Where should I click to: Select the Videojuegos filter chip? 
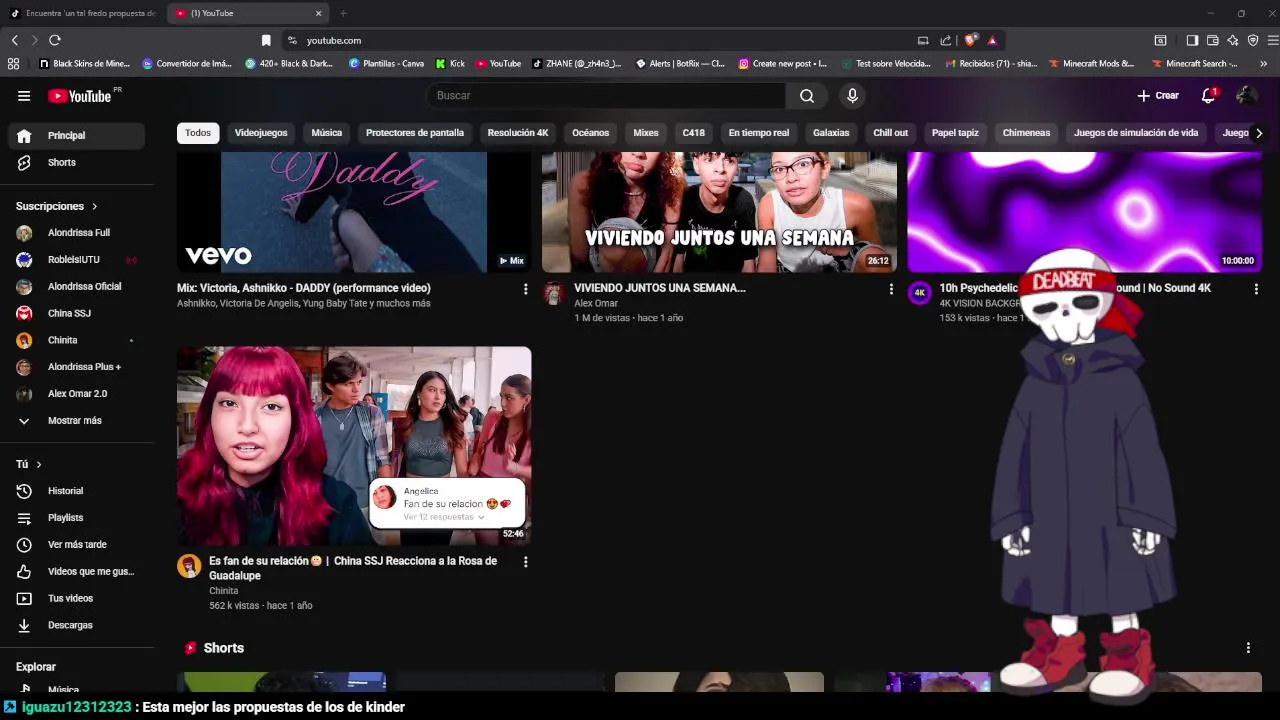(261, 133)
